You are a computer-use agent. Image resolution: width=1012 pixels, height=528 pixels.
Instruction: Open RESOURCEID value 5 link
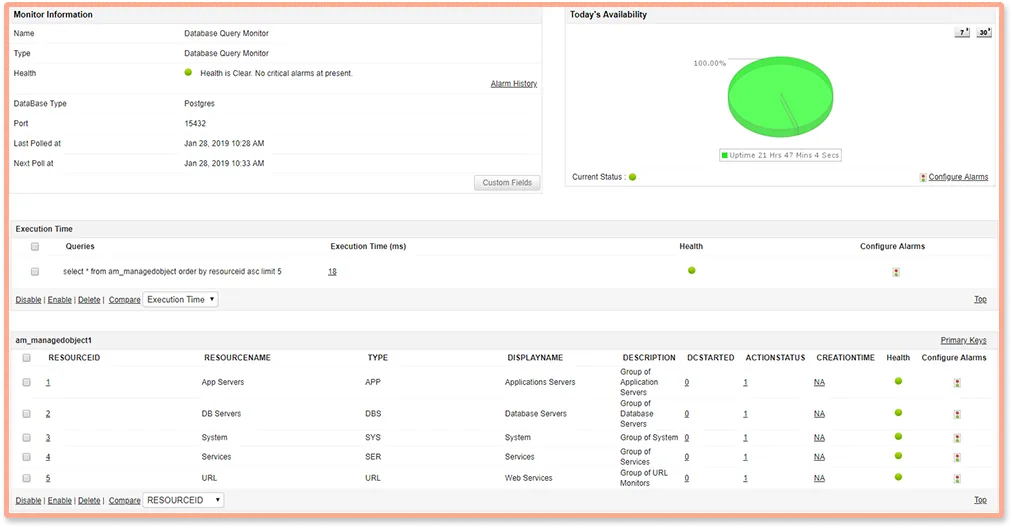pos(48,479)
